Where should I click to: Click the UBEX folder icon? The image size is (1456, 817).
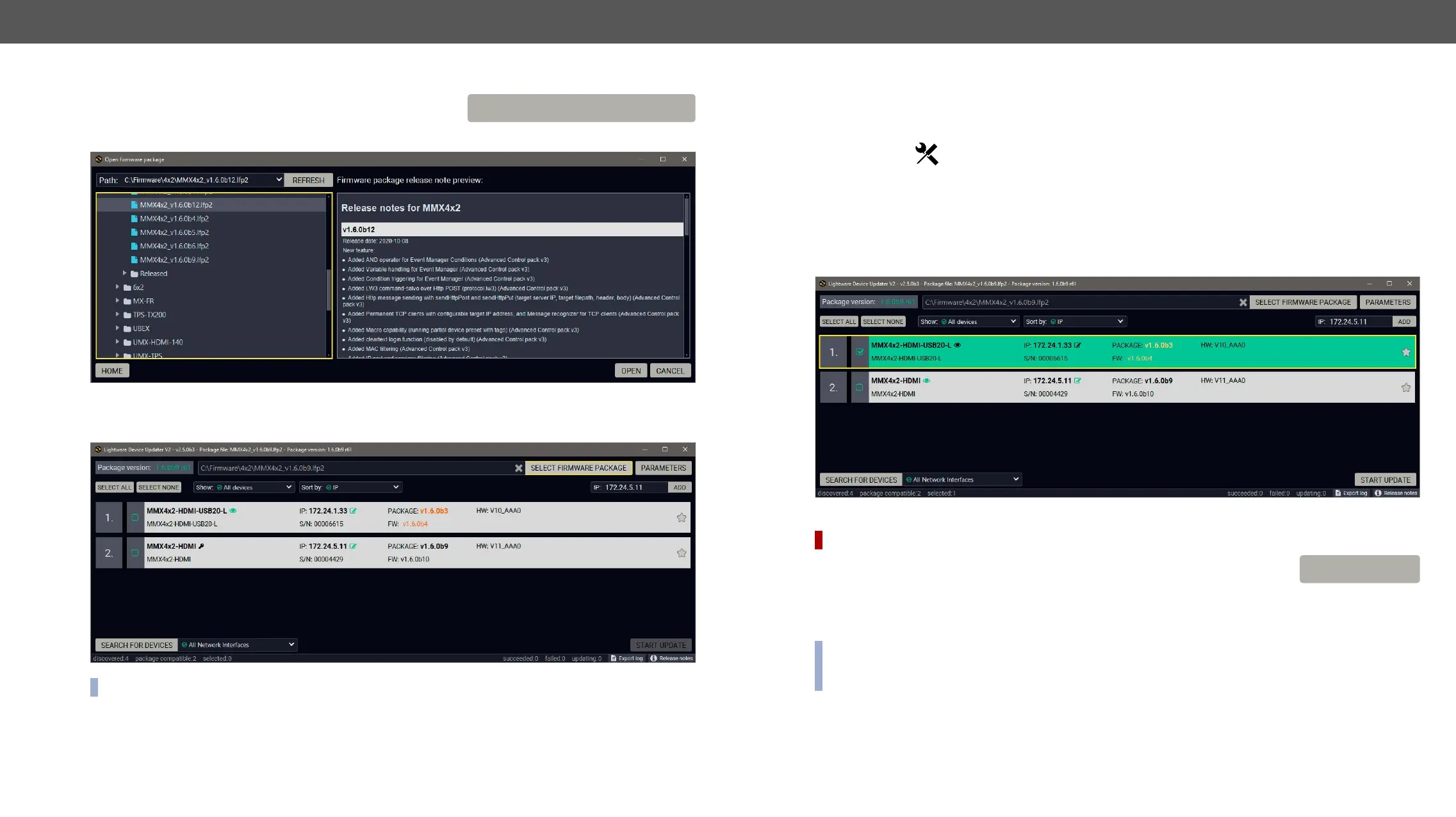click(127, 328)
